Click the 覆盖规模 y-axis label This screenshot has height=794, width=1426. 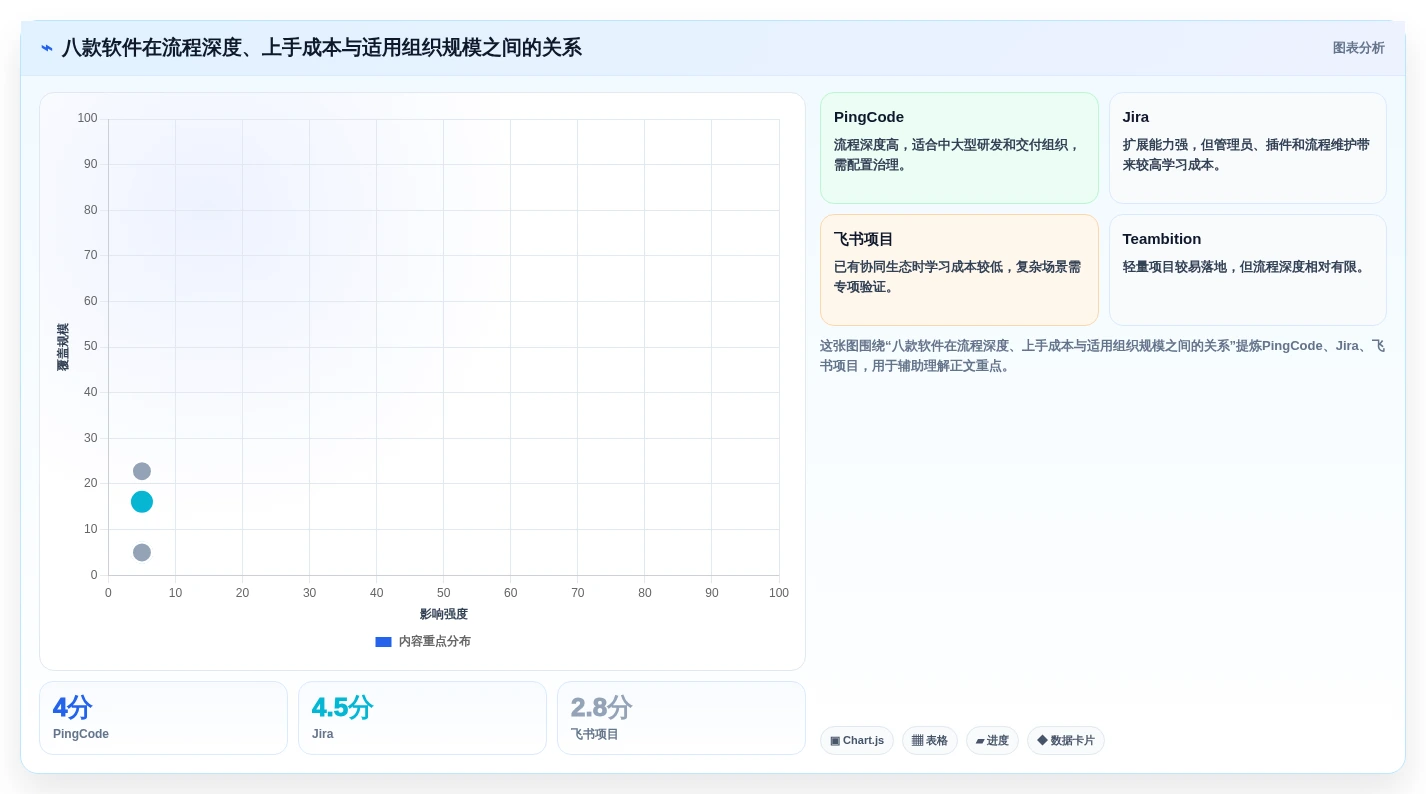pyautogui.click(x=63, y=347)
